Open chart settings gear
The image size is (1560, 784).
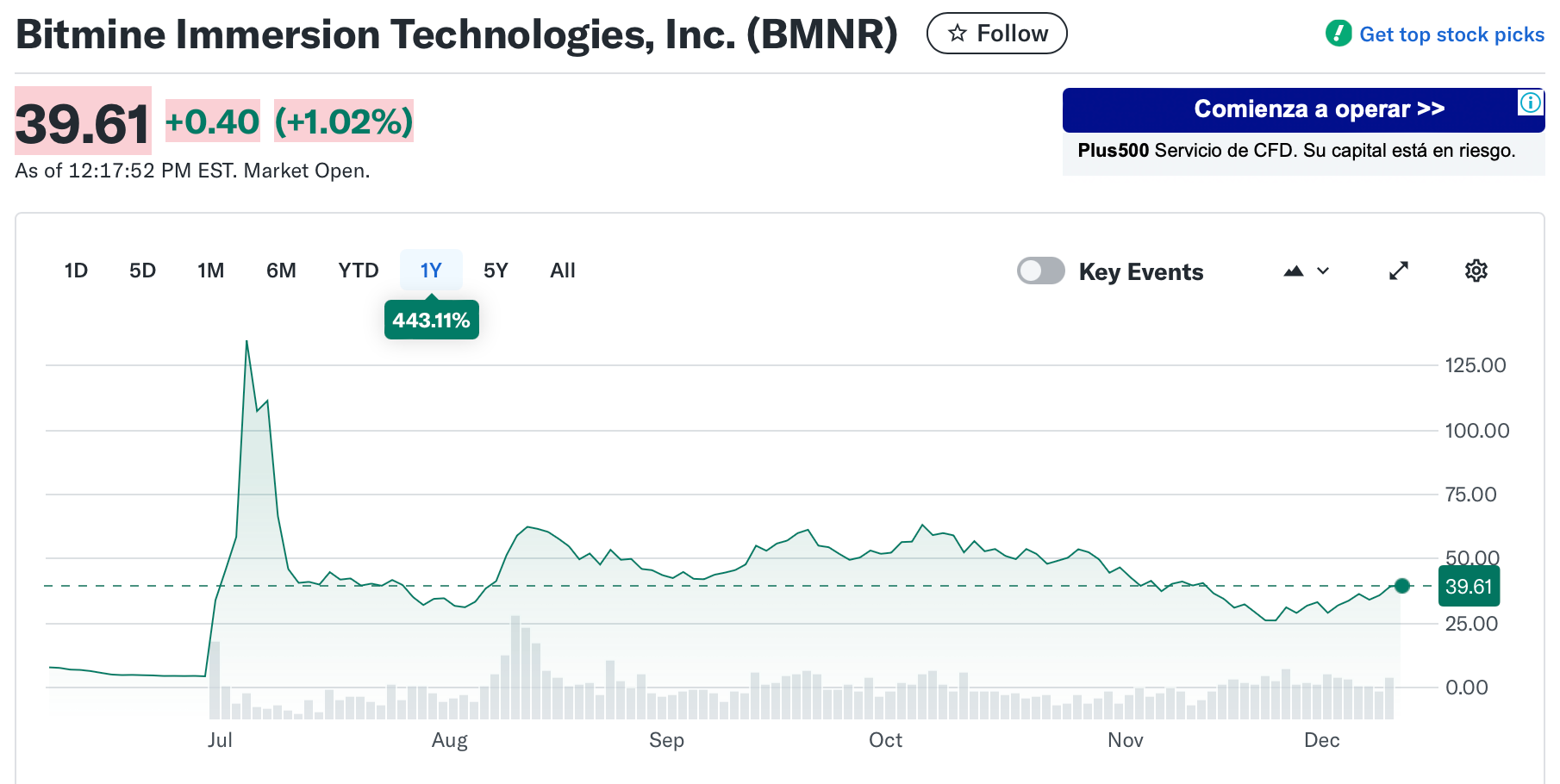click(x=1476, y=271)
